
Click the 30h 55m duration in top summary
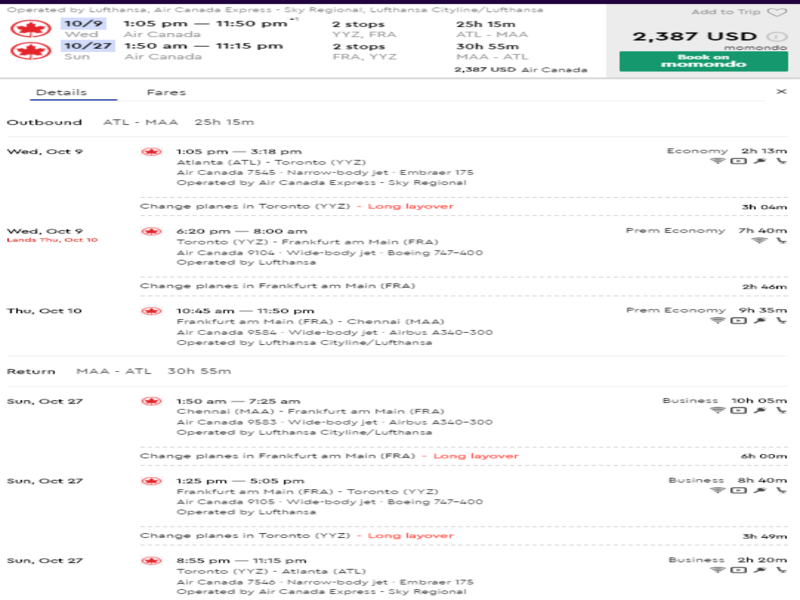click(x=488, y=46)
